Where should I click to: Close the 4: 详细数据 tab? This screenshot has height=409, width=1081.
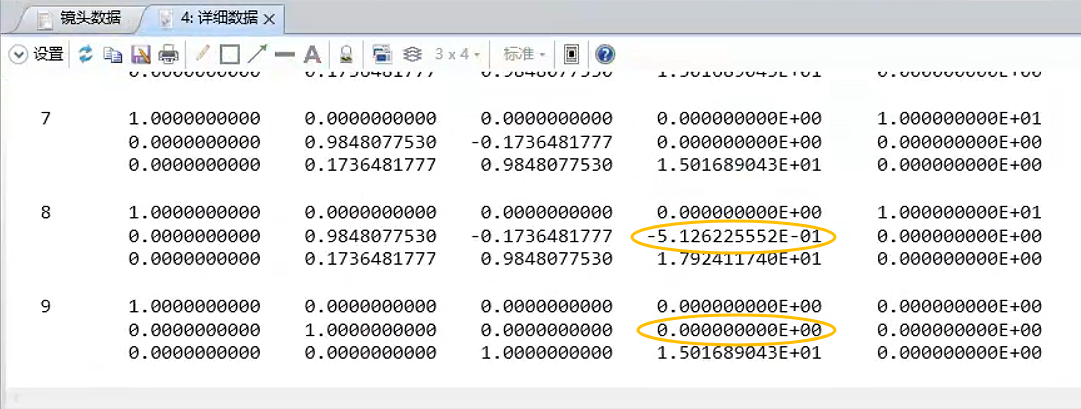(x=269, y=18)
